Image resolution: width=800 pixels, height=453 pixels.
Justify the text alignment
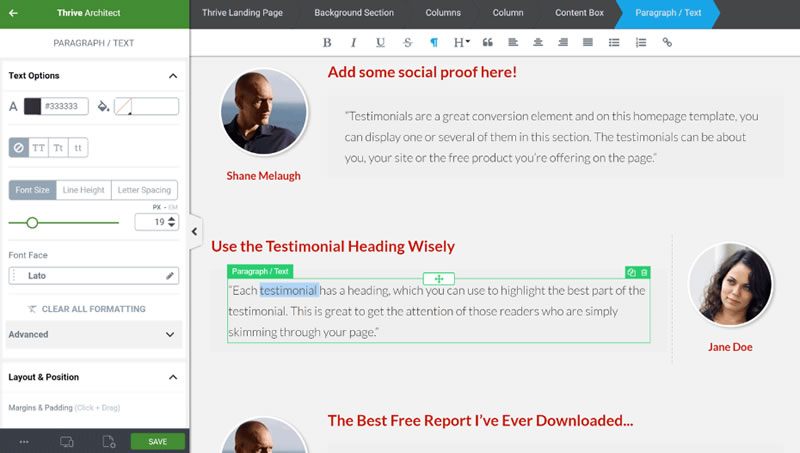tap(588, 42)
